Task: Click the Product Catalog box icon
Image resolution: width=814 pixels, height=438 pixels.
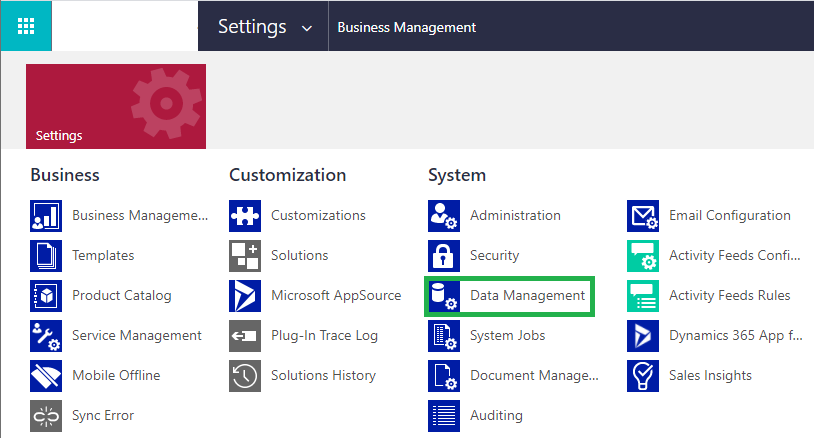Action: [46, 296]
